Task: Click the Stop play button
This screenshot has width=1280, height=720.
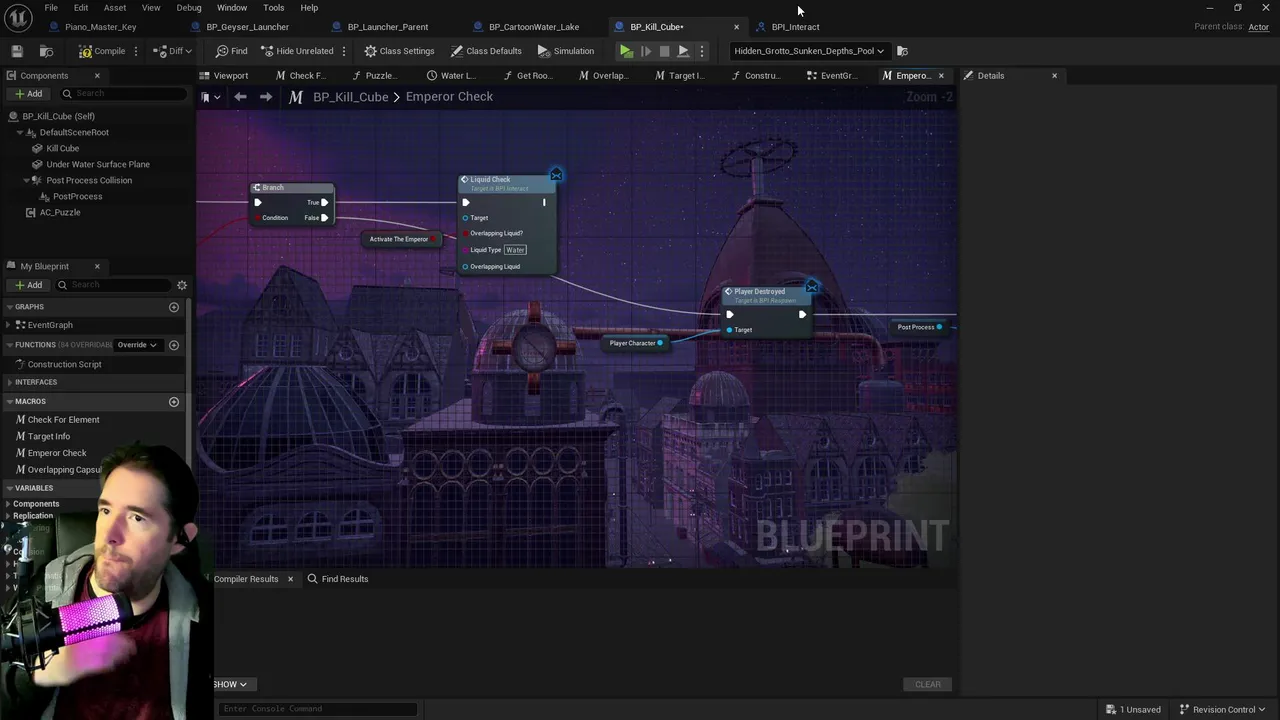Action: pos(664,51)
